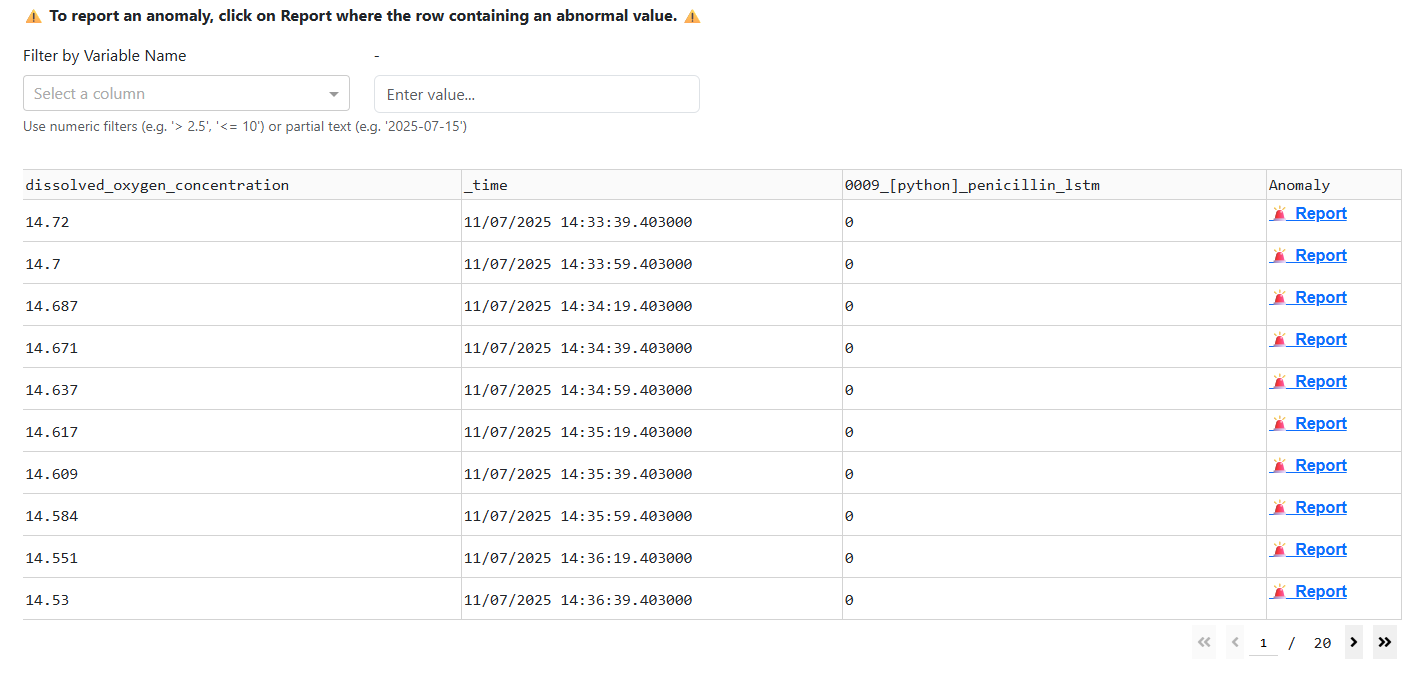The image size is (1424, 686).
Task: Go to the next page of results
Action: (x=1353, y=642)
